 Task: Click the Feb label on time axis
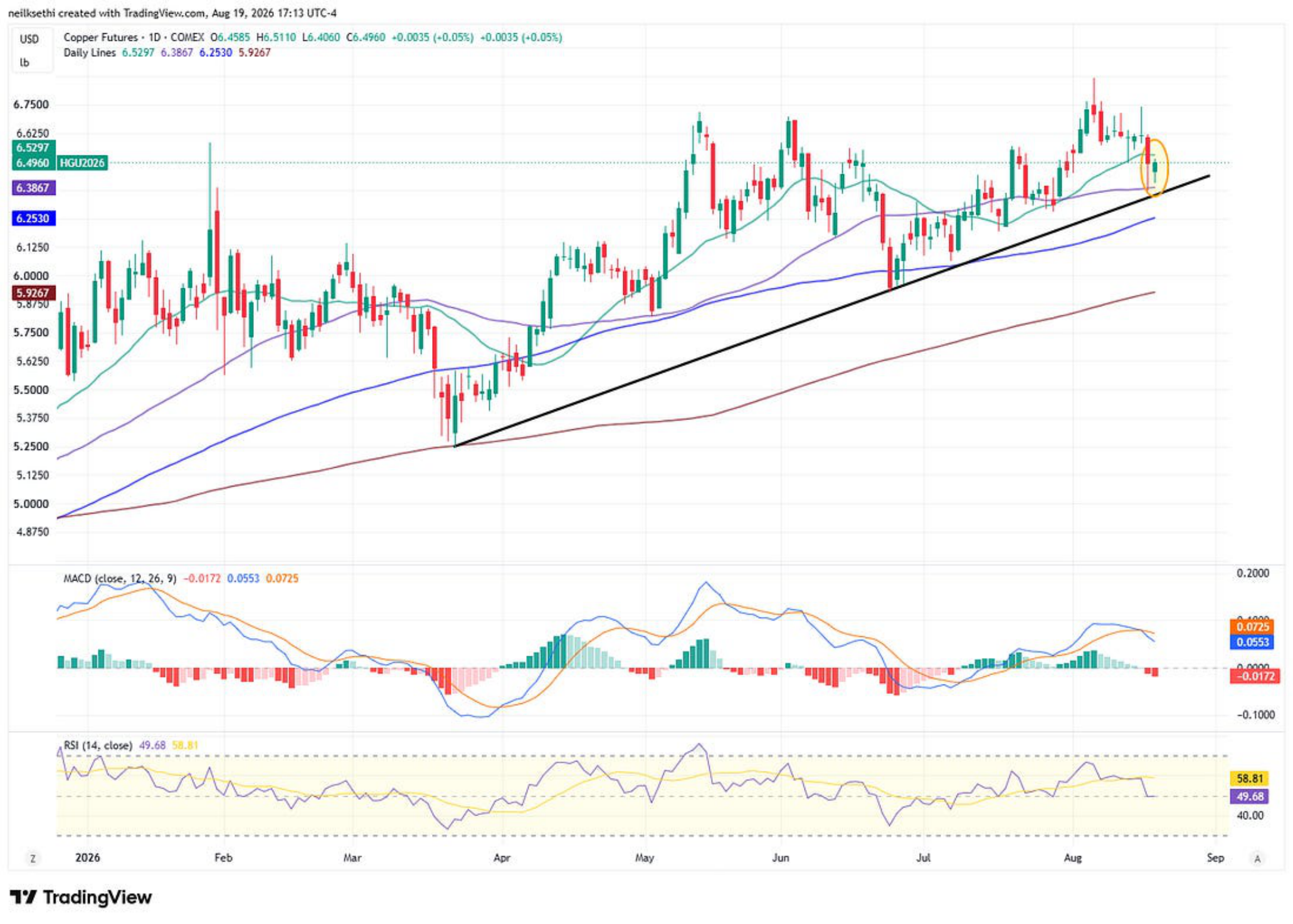[x=223, y=858]
